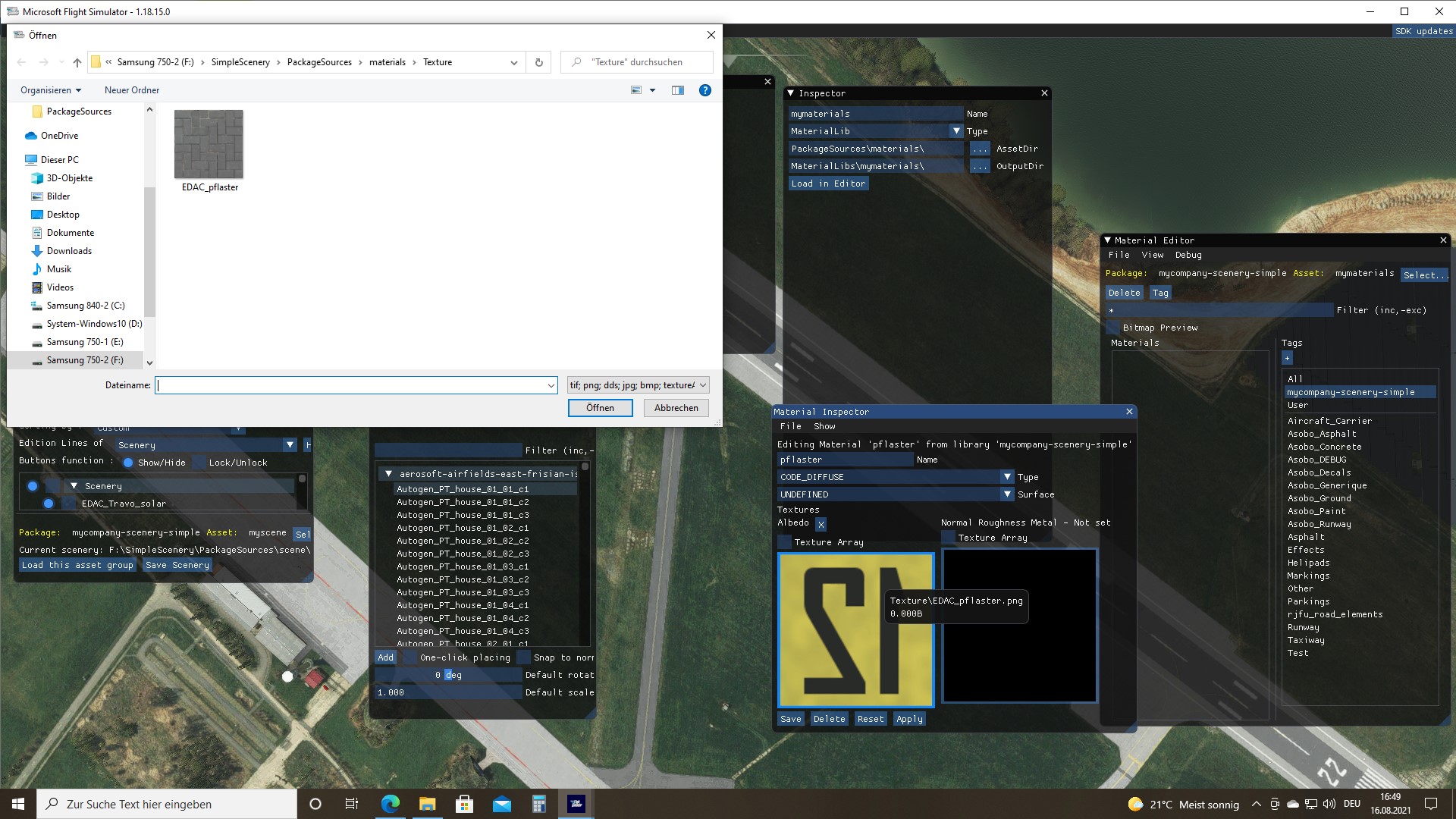Viewport: 1456px width, 819px height.
Task: Launch Microsoft Edge from the taskbar
Action: (x=390, y=804)
